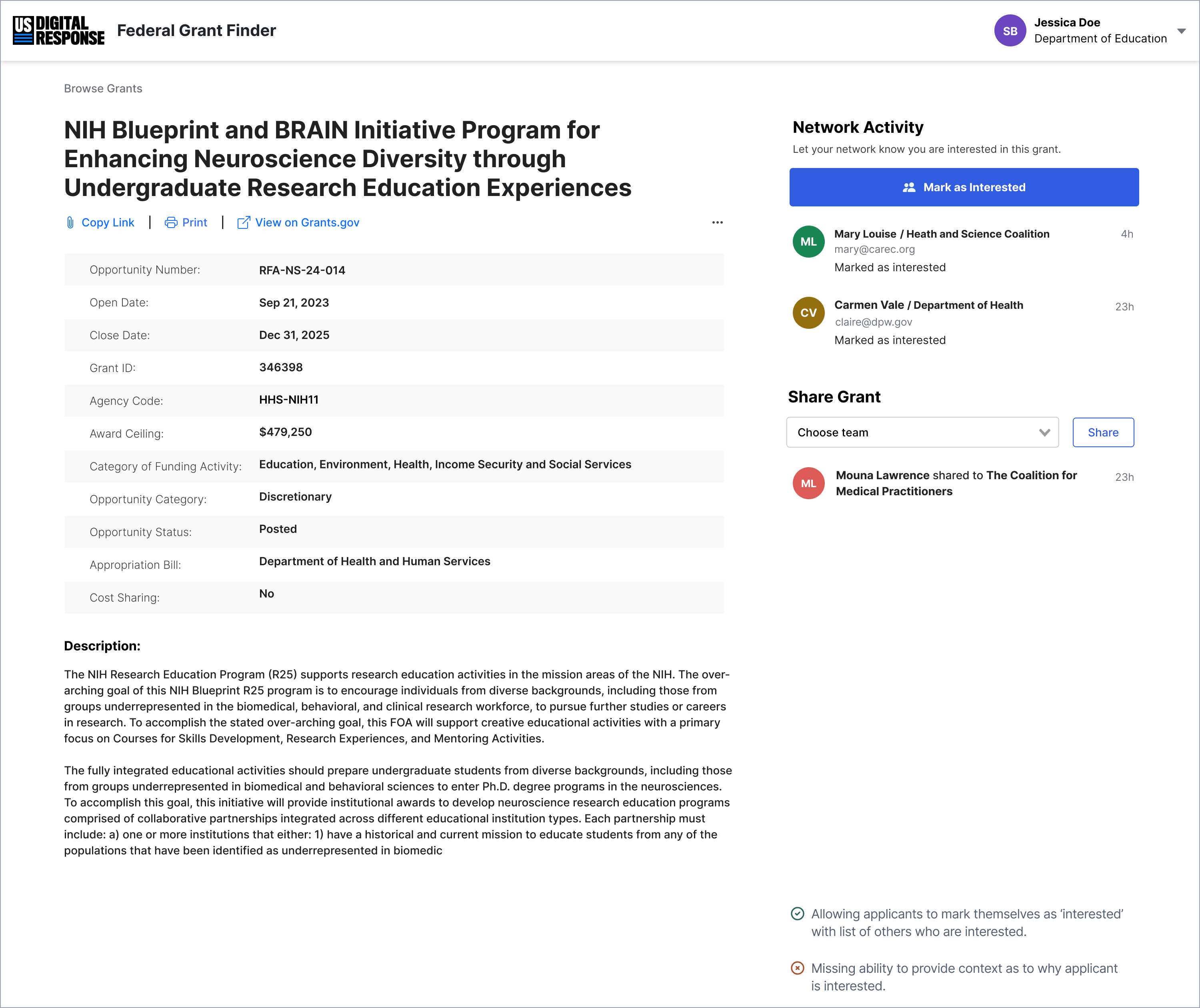This screenshot has height=1008, width=1200.
Task: Click the Network Activity heading
Action: (858, 127)
